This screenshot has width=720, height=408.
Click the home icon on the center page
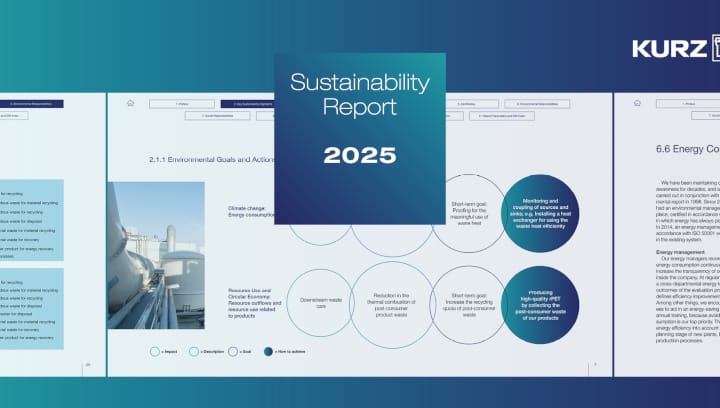130,103
